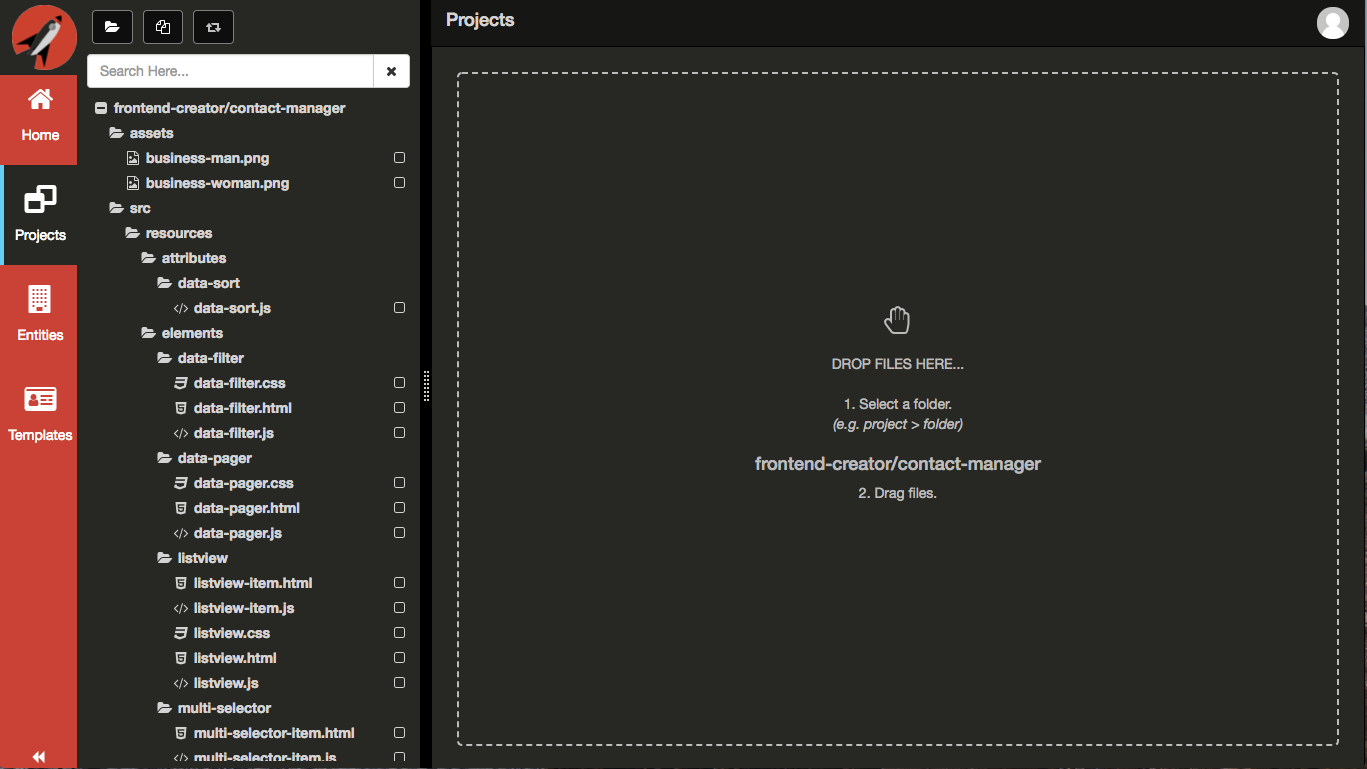Check the business-man.png checkbox
Image resolution: width=1367 pixels, height=769 pixels.
(x=399, y=158)
